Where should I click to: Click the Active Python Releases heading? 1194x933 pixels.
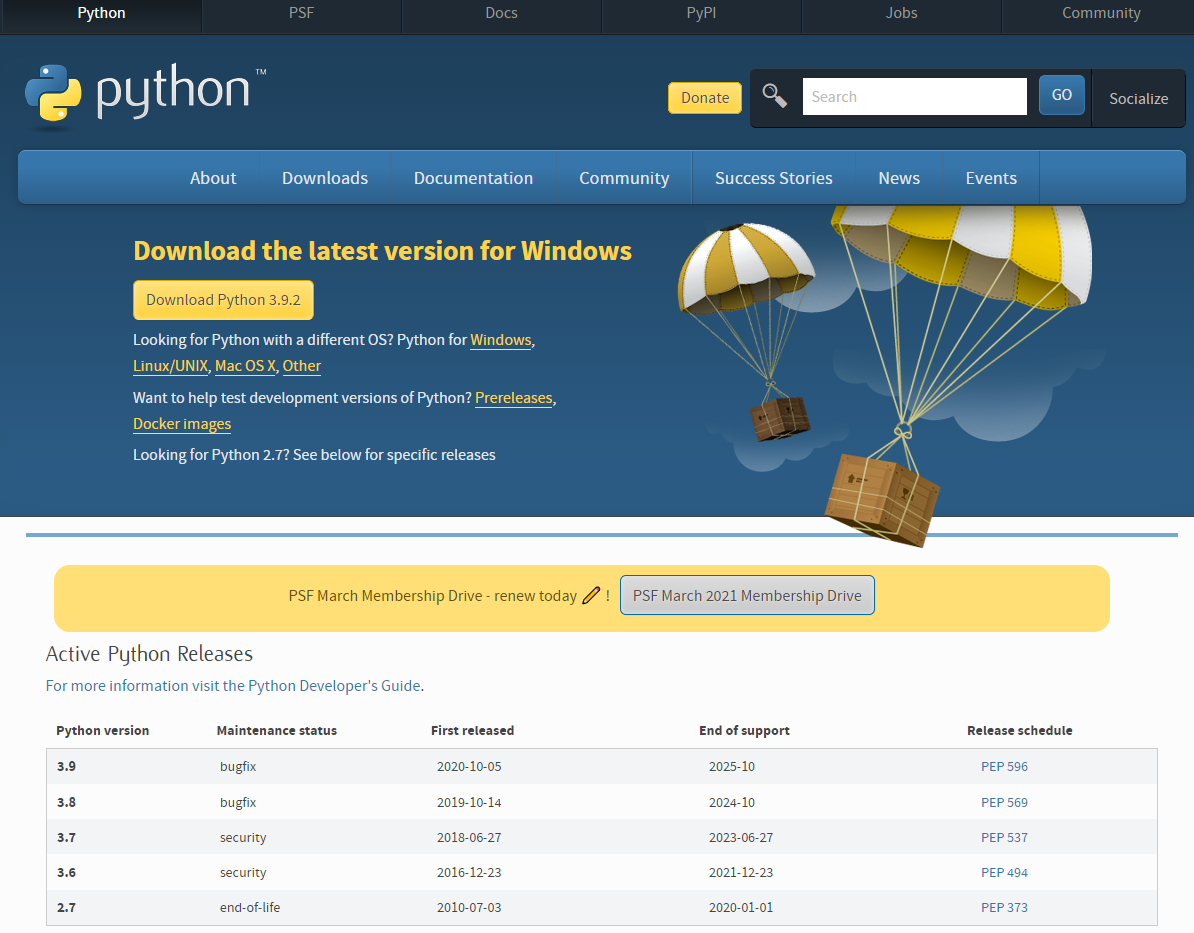149,654
